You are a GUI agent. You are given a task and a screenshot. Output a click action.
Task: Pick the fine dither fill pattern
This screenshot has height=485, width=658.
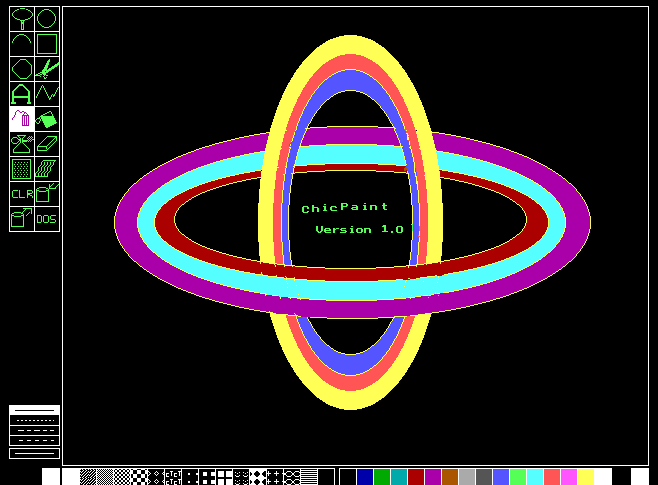105,477
